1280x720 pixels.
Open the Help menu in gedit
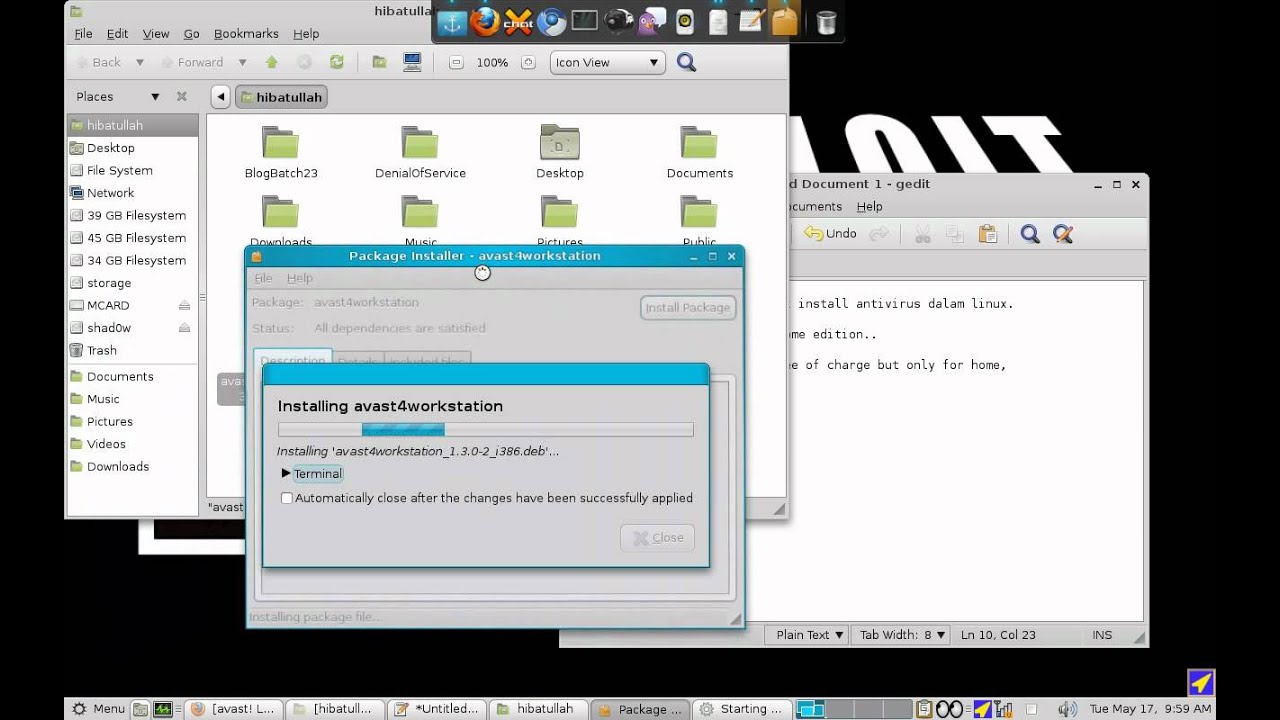(869, 206)
